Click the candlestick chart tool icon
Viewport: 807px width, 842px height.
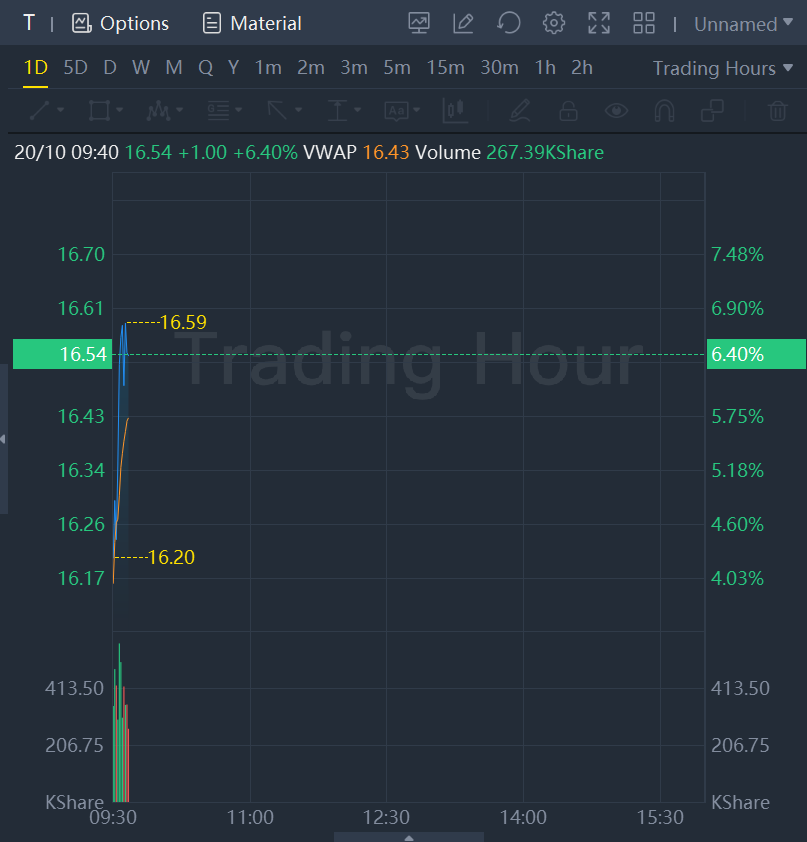click(455, 111)
